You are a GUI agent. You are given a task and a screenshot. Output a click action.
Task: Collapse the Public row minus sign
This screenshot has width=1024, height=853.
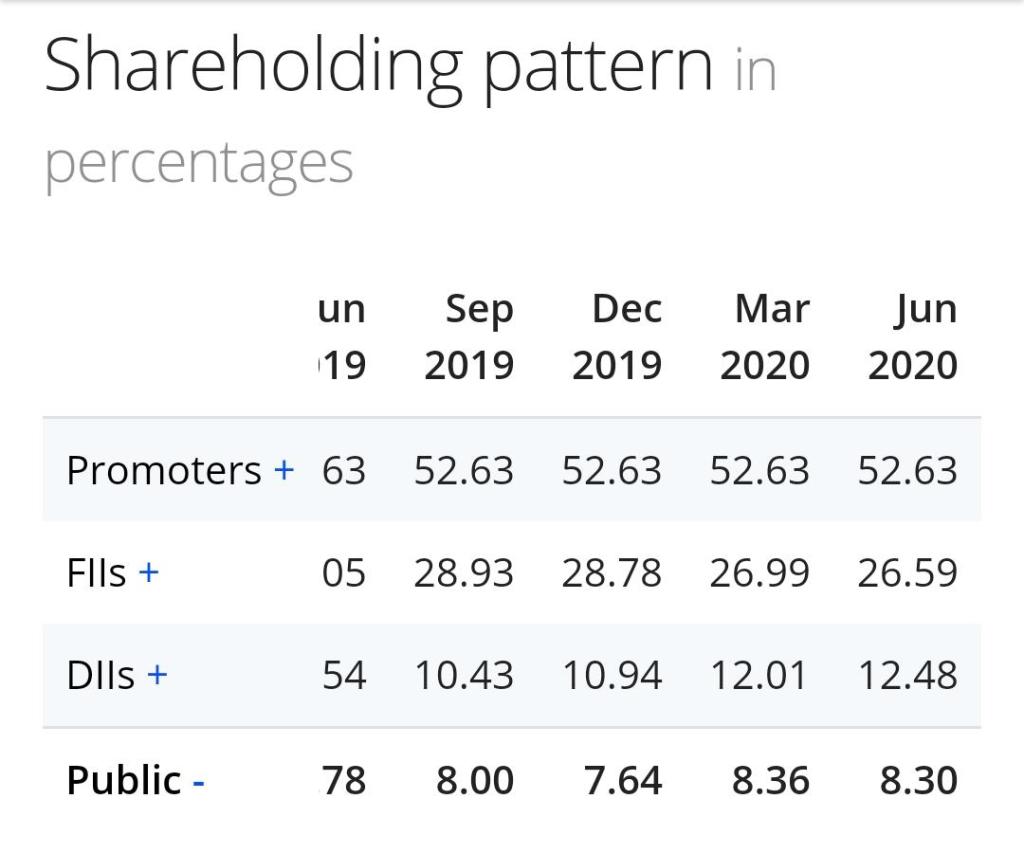[x=198, y=781]
